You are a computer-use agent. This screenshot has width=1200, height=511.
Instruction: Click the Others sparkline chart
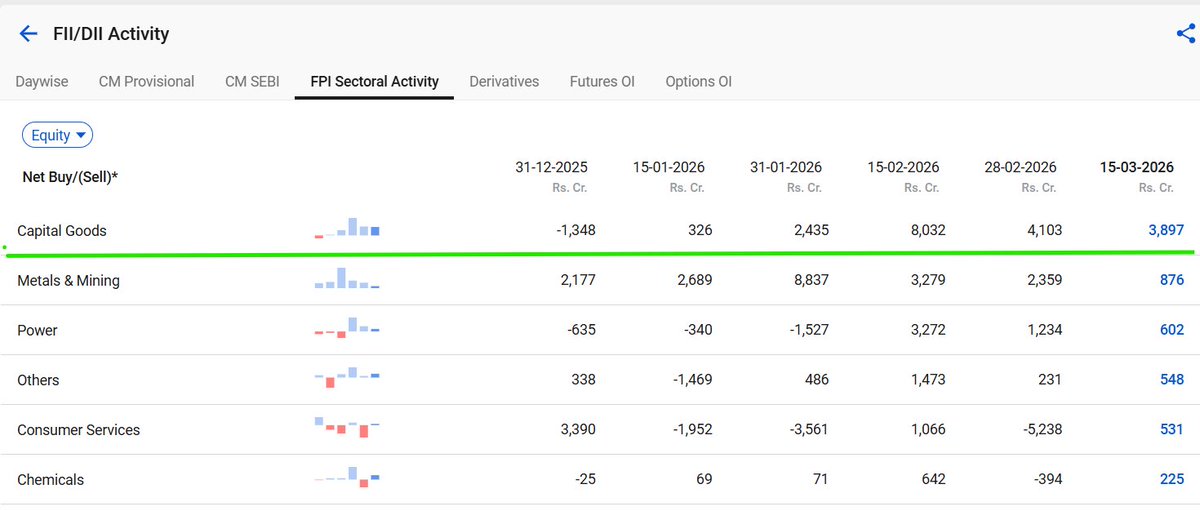tap(347, 378)
